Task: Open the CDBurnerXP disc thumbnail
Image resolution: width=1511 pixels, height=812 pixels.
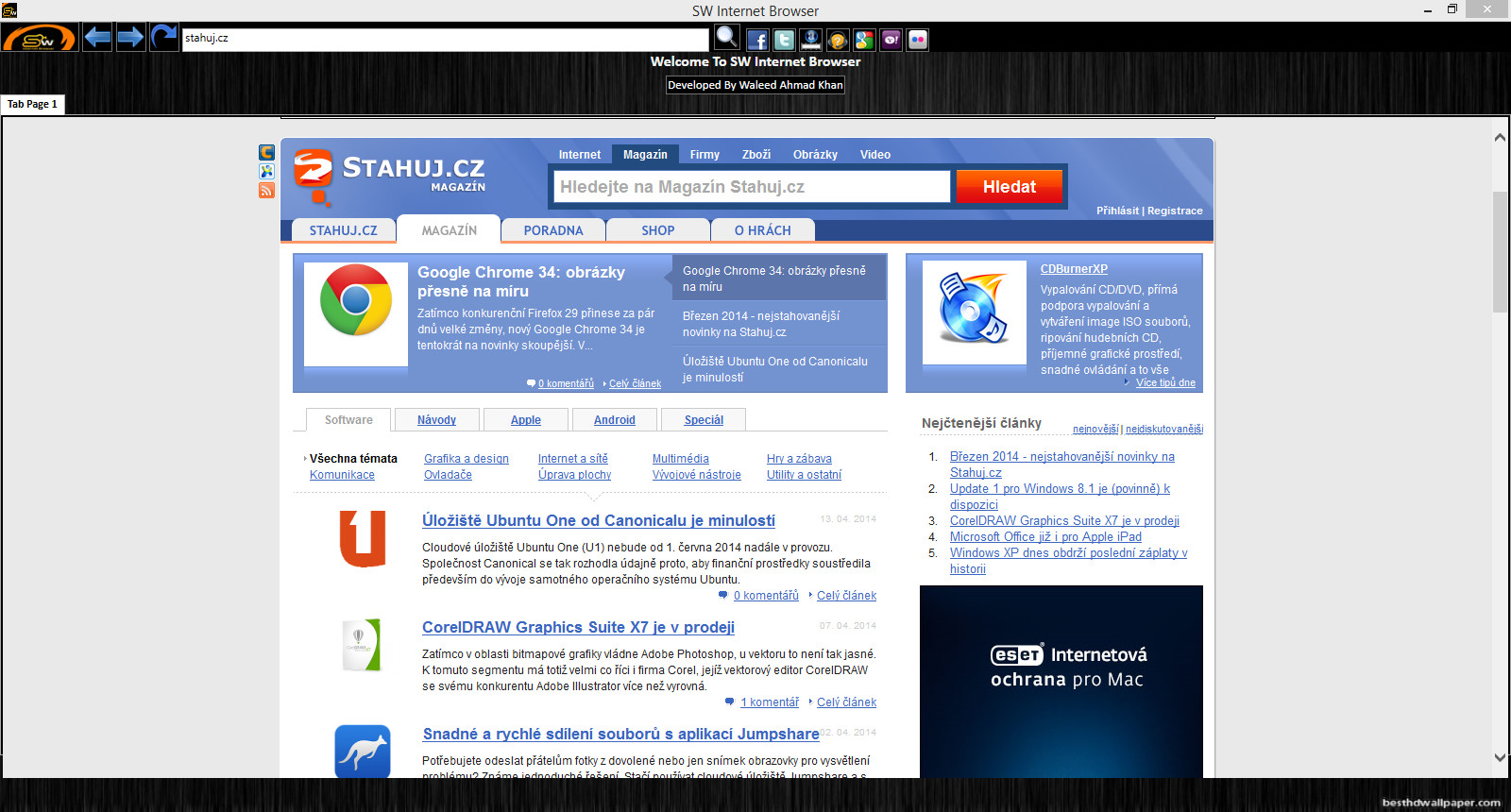Action: click(x=975, y=313)
